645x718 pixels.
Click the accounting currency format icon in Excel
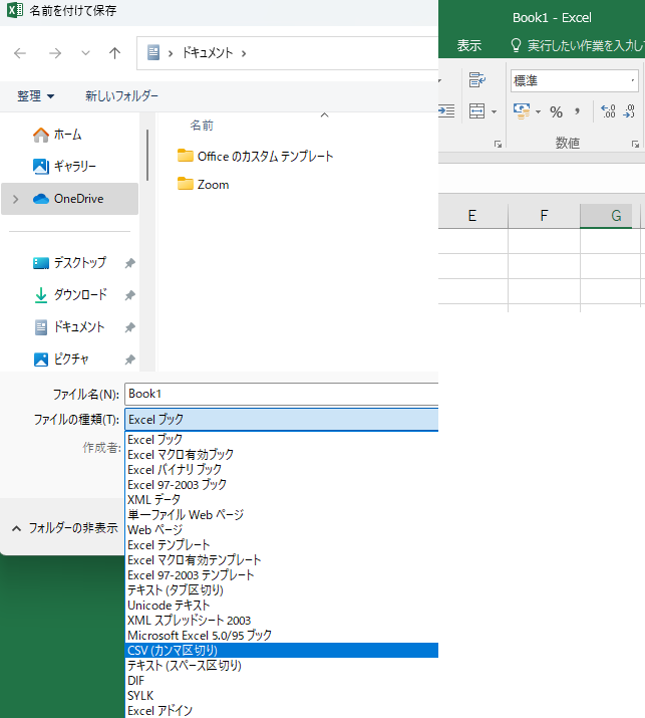[522, 111]
